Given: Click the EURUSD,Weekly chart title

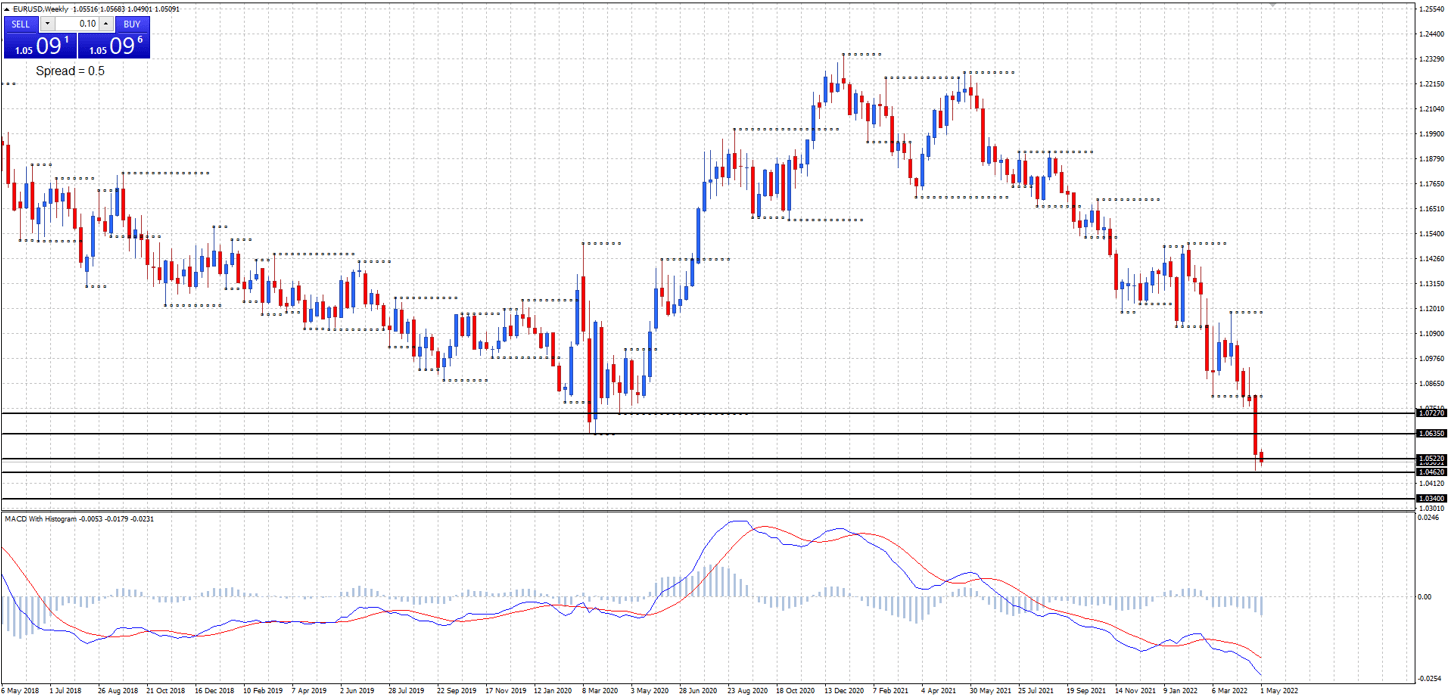Looking at the screenshot, I should click(x=40, y=8).
